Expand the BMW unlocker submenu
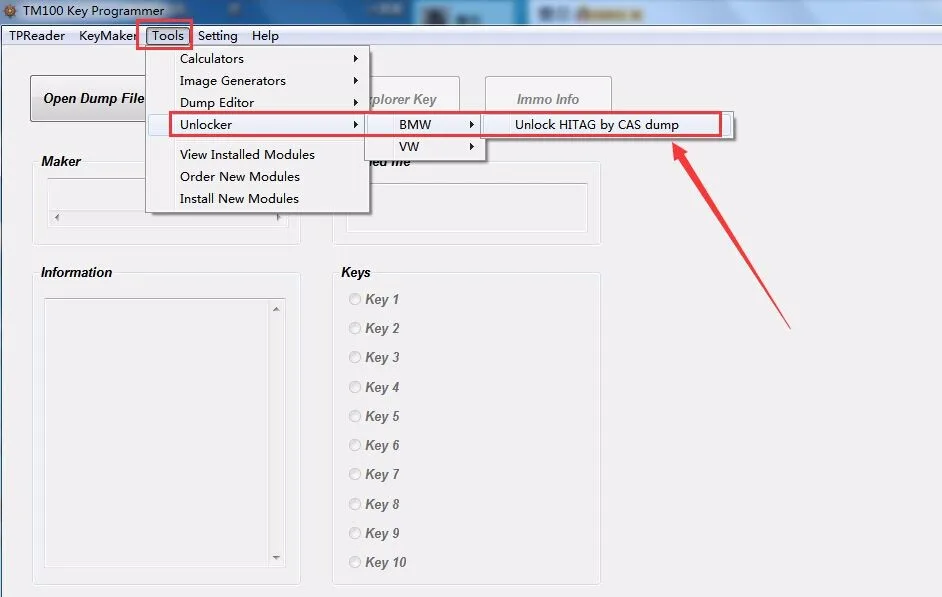The height and width of the screenshot is (597, 942). [425, 124]
